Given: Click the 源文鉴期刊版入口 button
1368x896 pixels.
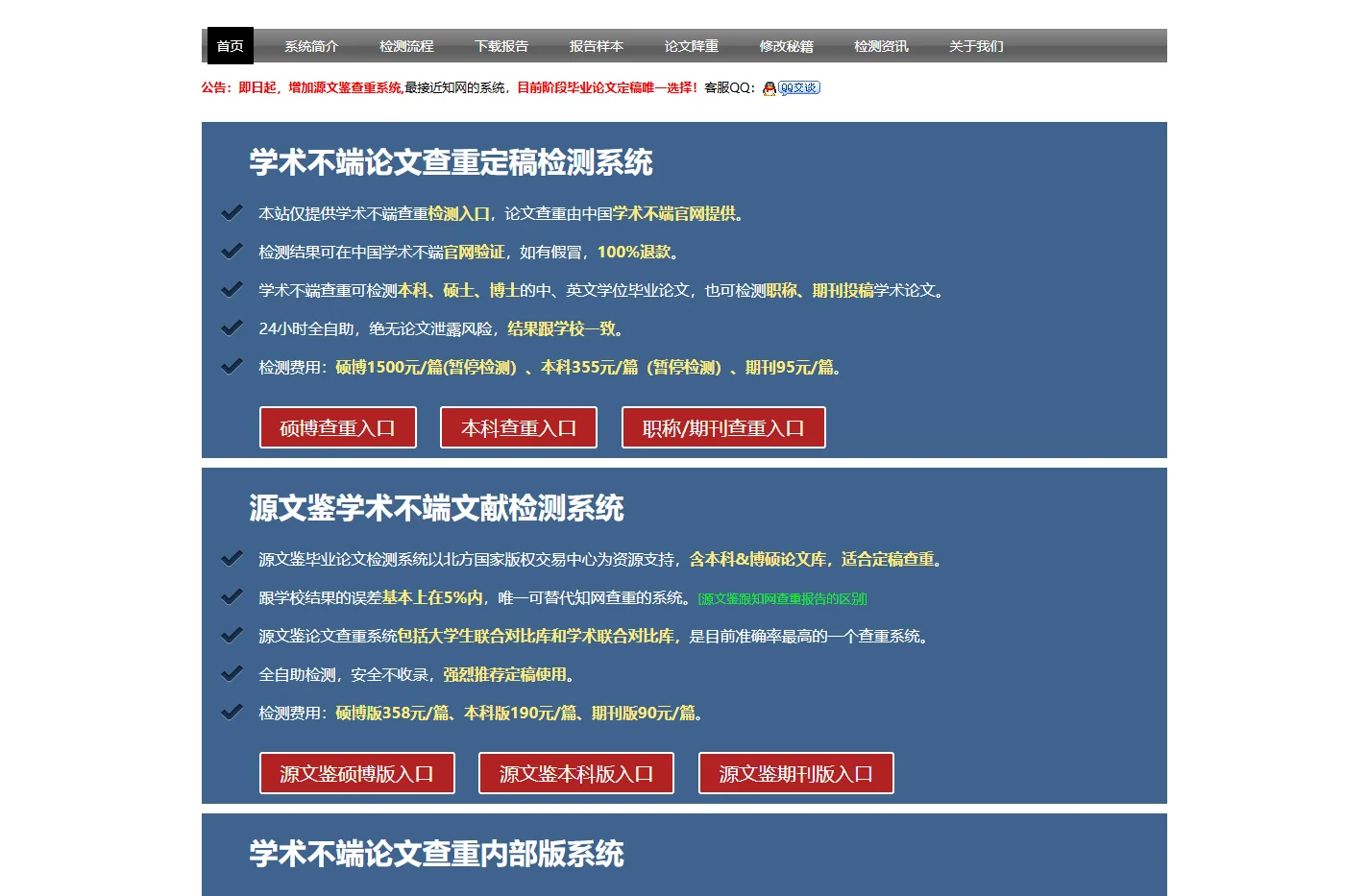Looking at the screenshot, I should (796, 773).
